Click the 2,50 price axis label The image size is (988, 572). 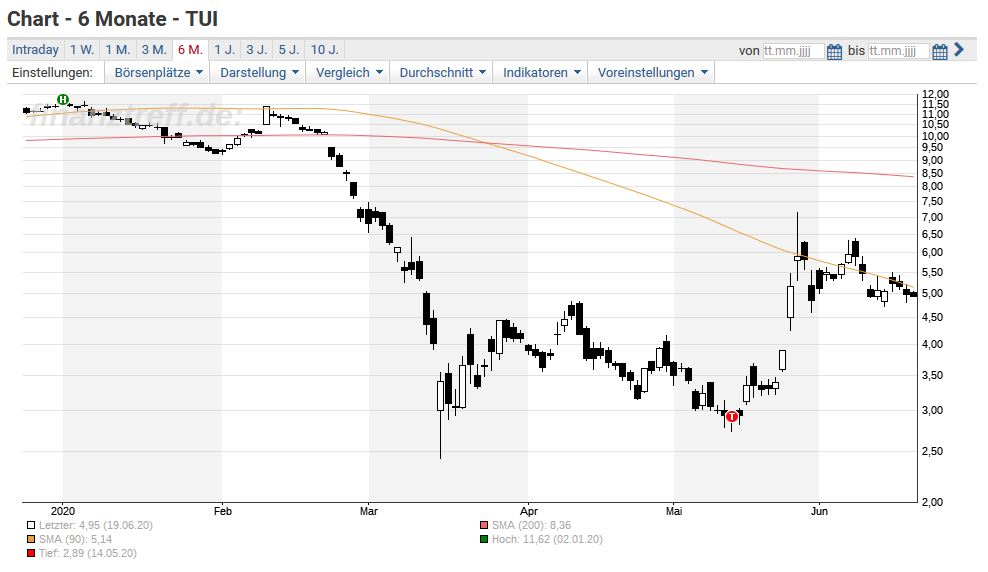coord(933,452)
